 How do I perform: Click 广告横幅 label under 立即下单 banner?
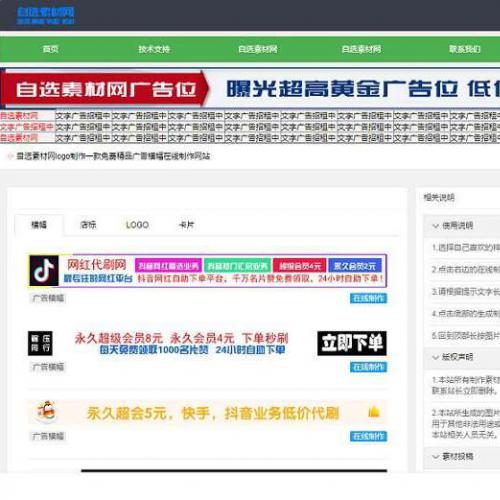click(x=48, y=367)
